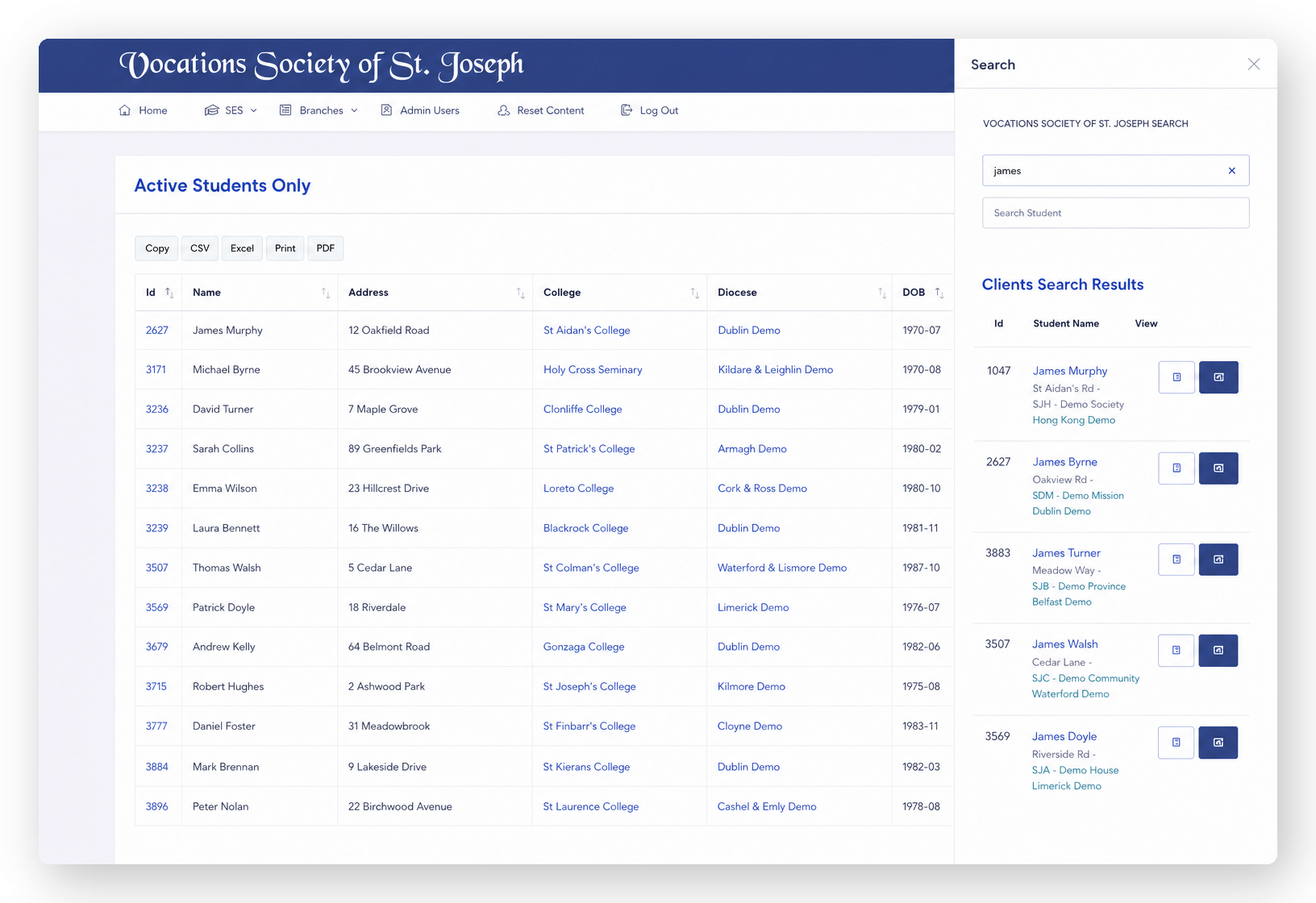The width and height of the screenshot is (1316, 903).
Task: Click the Reset Content person icon
Action: pyautogui.click(x=503, y=110)
